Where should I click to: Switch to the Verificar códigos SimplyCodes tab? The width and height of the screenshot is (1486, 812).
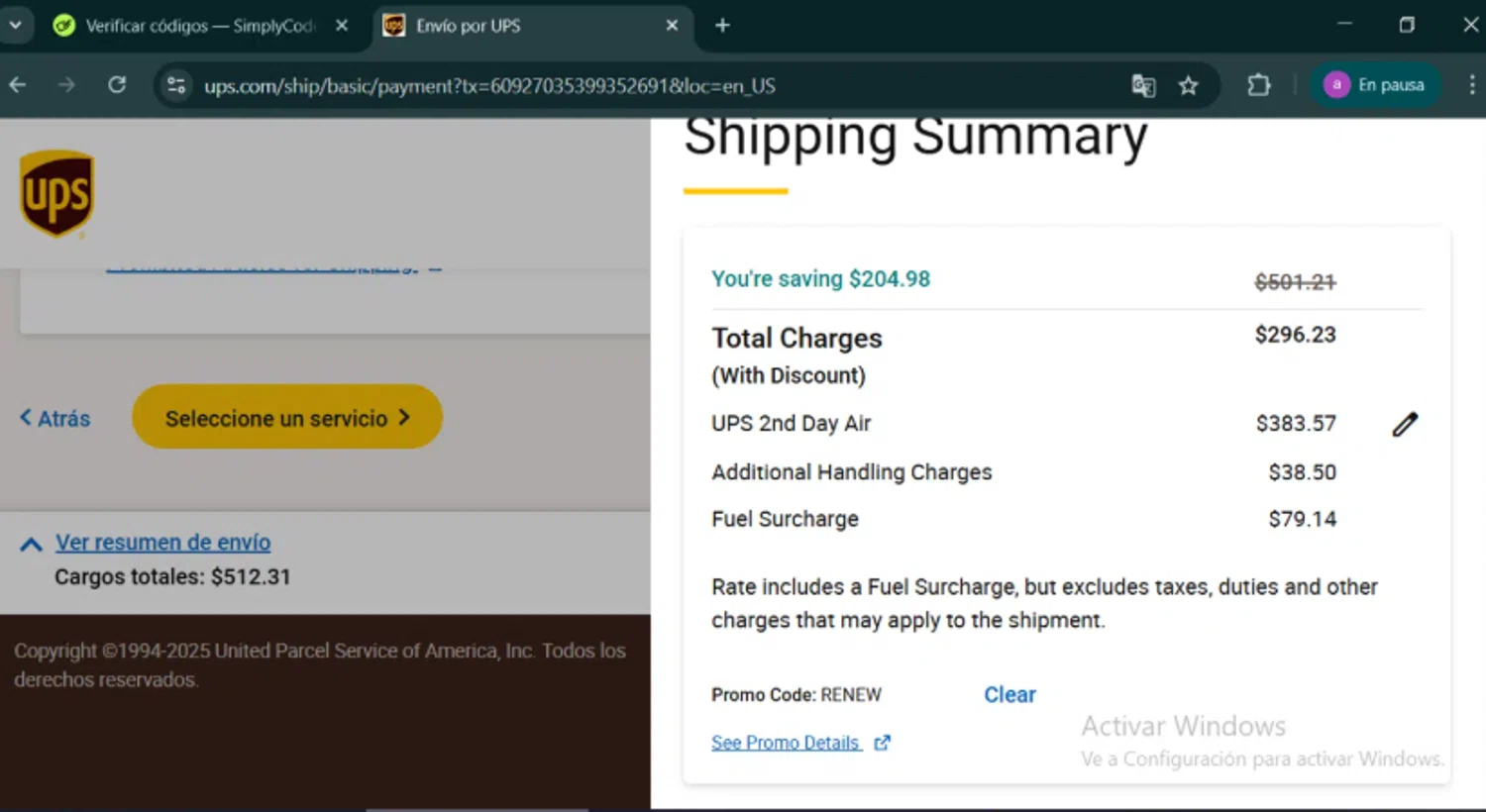pos(198,26)
